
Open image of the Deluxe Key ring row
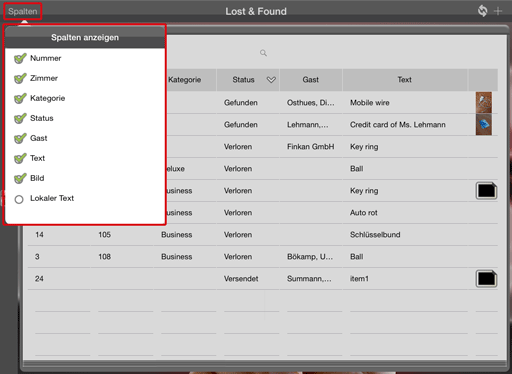(x=486, y=191)
